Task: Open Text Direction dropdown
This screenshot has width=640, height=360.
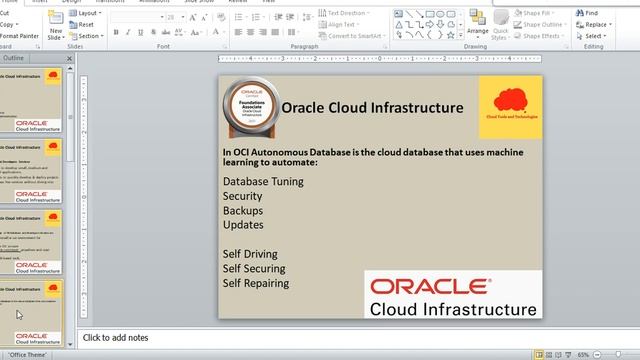Action: (x=344, y=13)
